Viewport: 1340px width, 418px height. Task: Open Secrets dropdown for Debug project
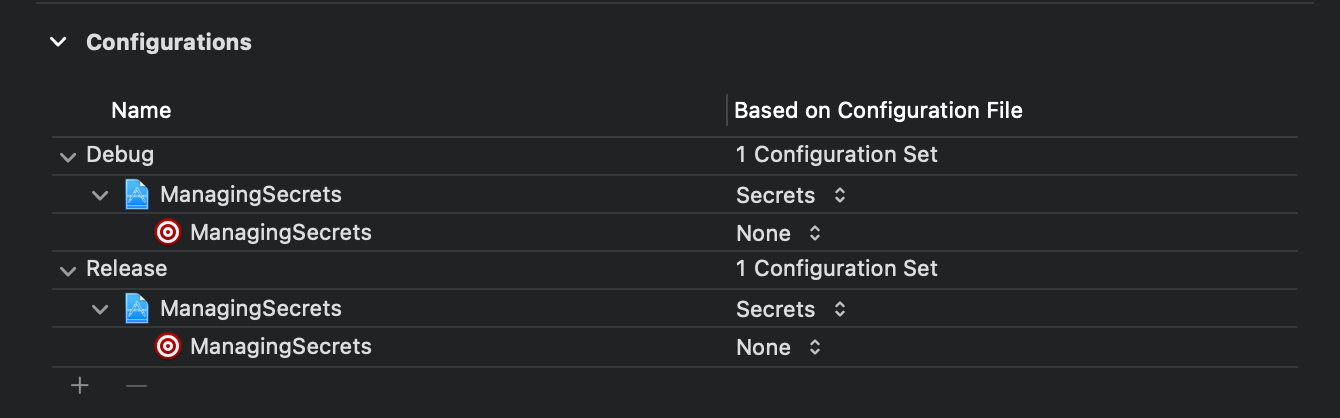coord(791,196)
